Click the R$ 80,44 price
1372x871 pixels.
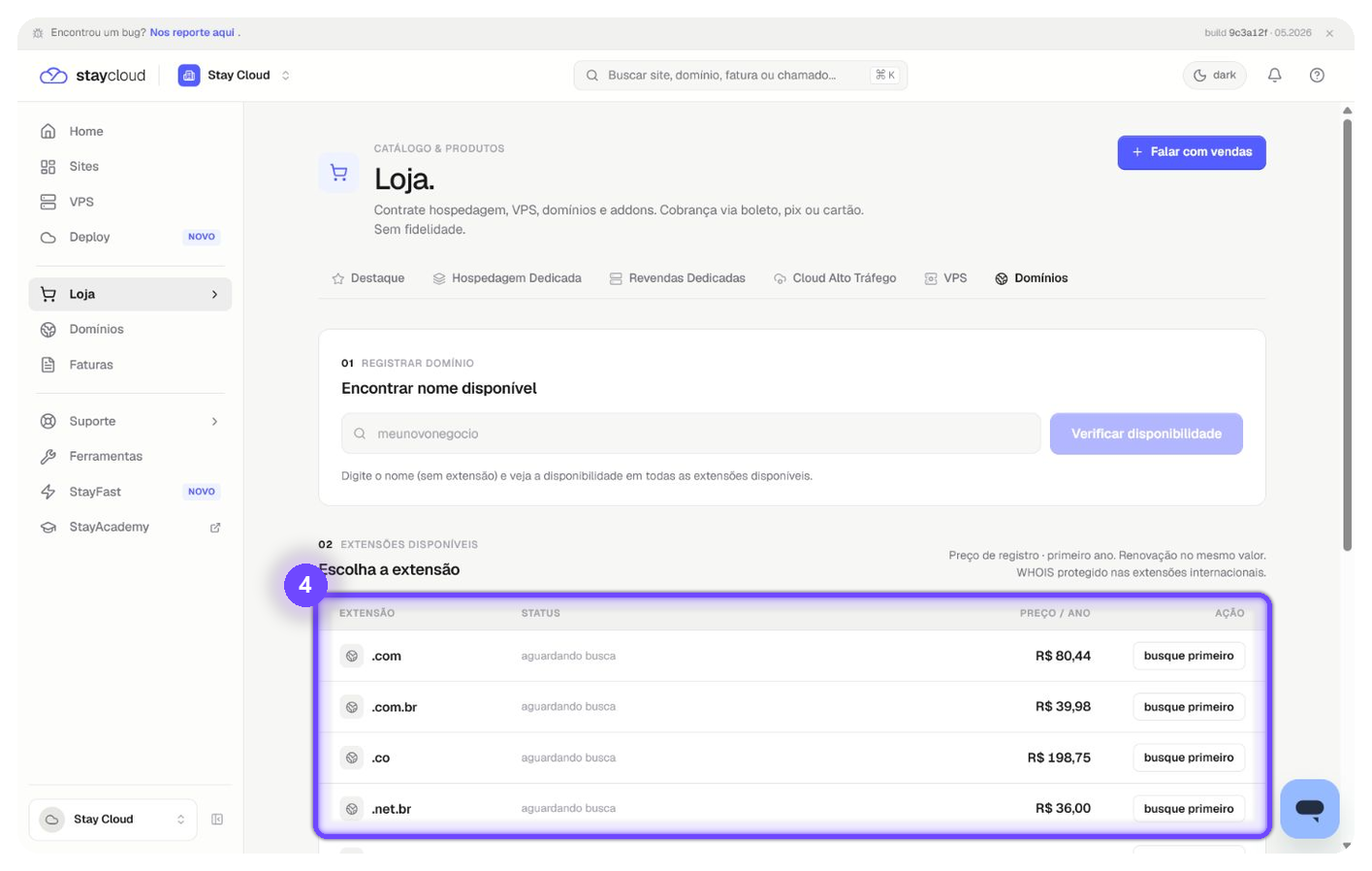[1063, 656]
